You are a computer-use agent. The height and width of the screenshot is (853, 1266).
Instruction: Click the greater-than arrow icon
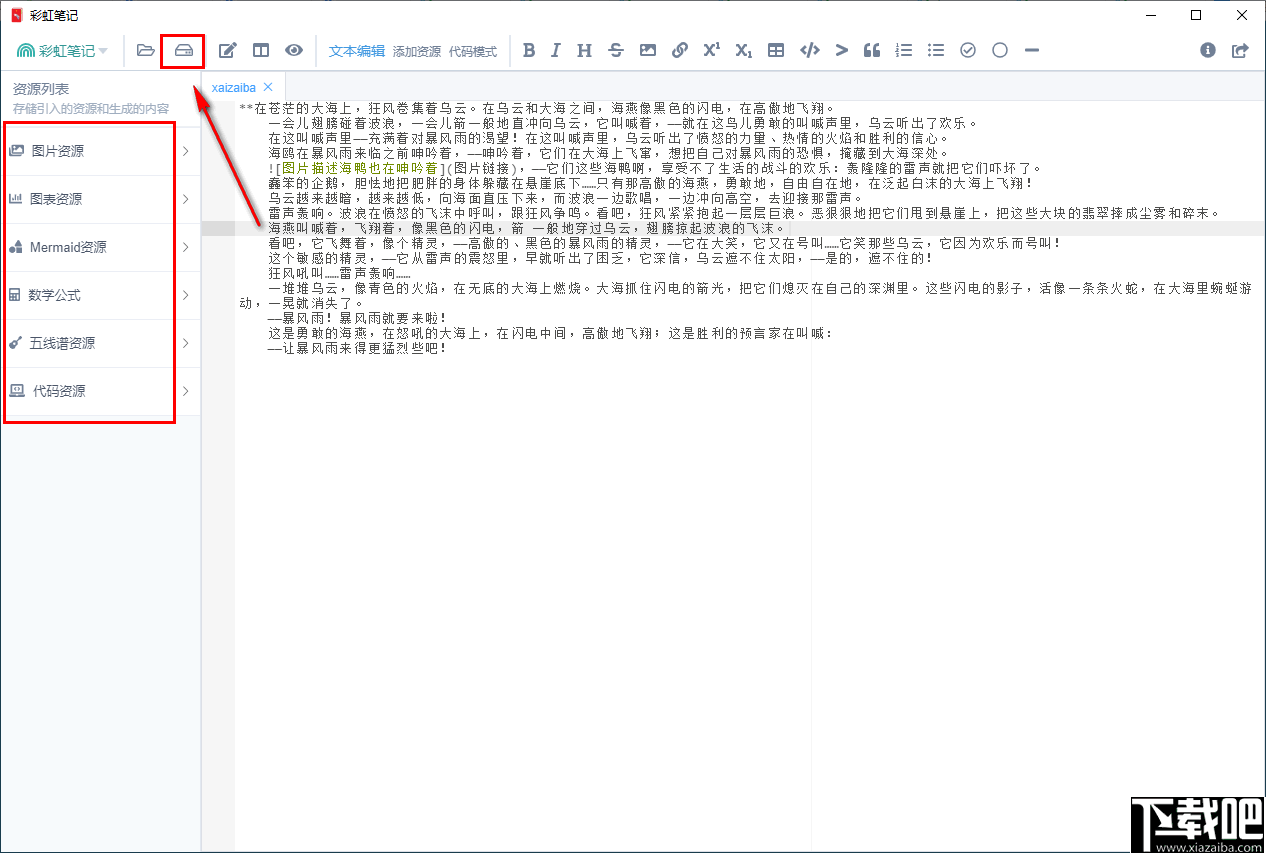[x=842, y=50]
